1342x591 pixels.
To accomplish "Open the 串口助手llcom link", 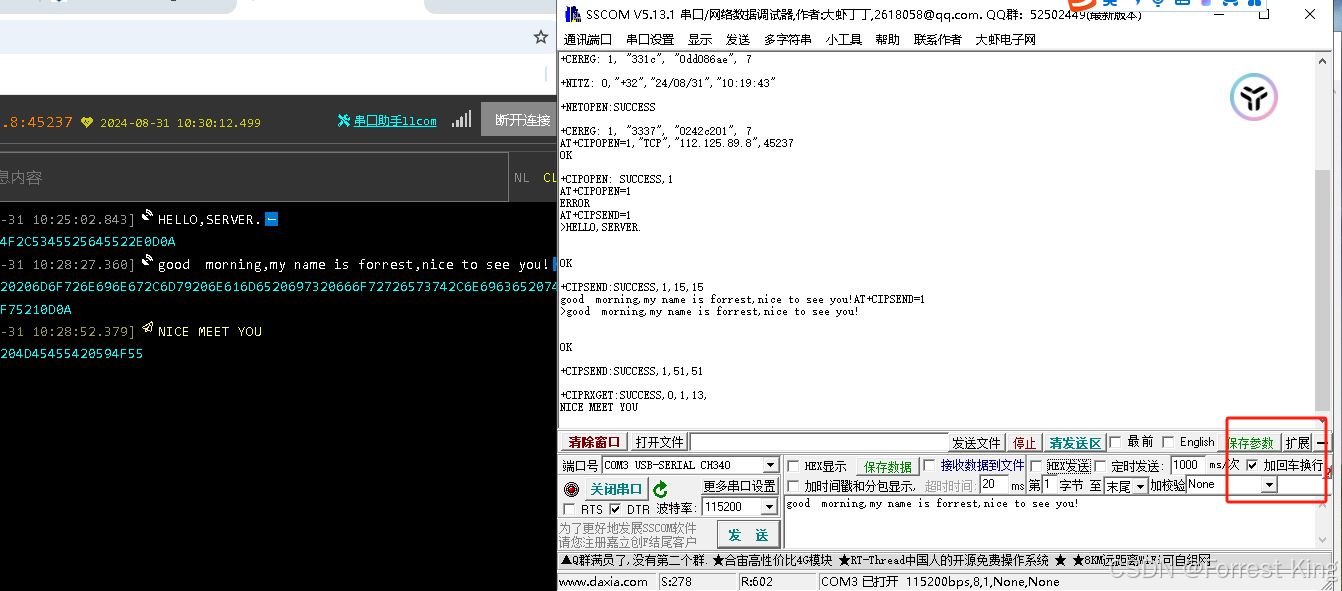I will (395, 121).
